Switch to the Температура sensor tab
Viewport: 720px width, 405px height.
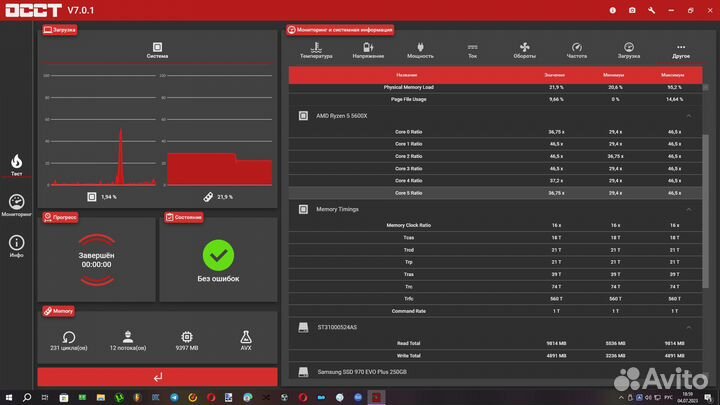316,50
